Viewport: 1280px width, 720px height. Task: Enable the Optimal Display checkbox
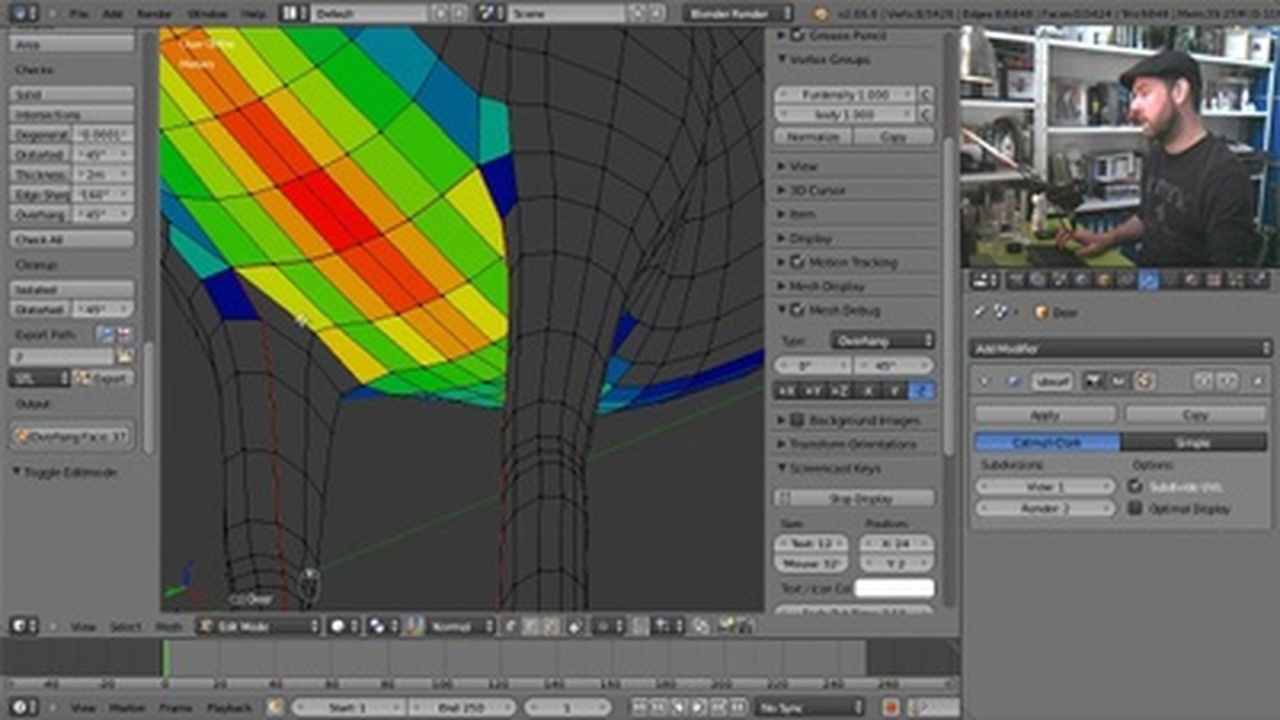(x=1135, y=508)
